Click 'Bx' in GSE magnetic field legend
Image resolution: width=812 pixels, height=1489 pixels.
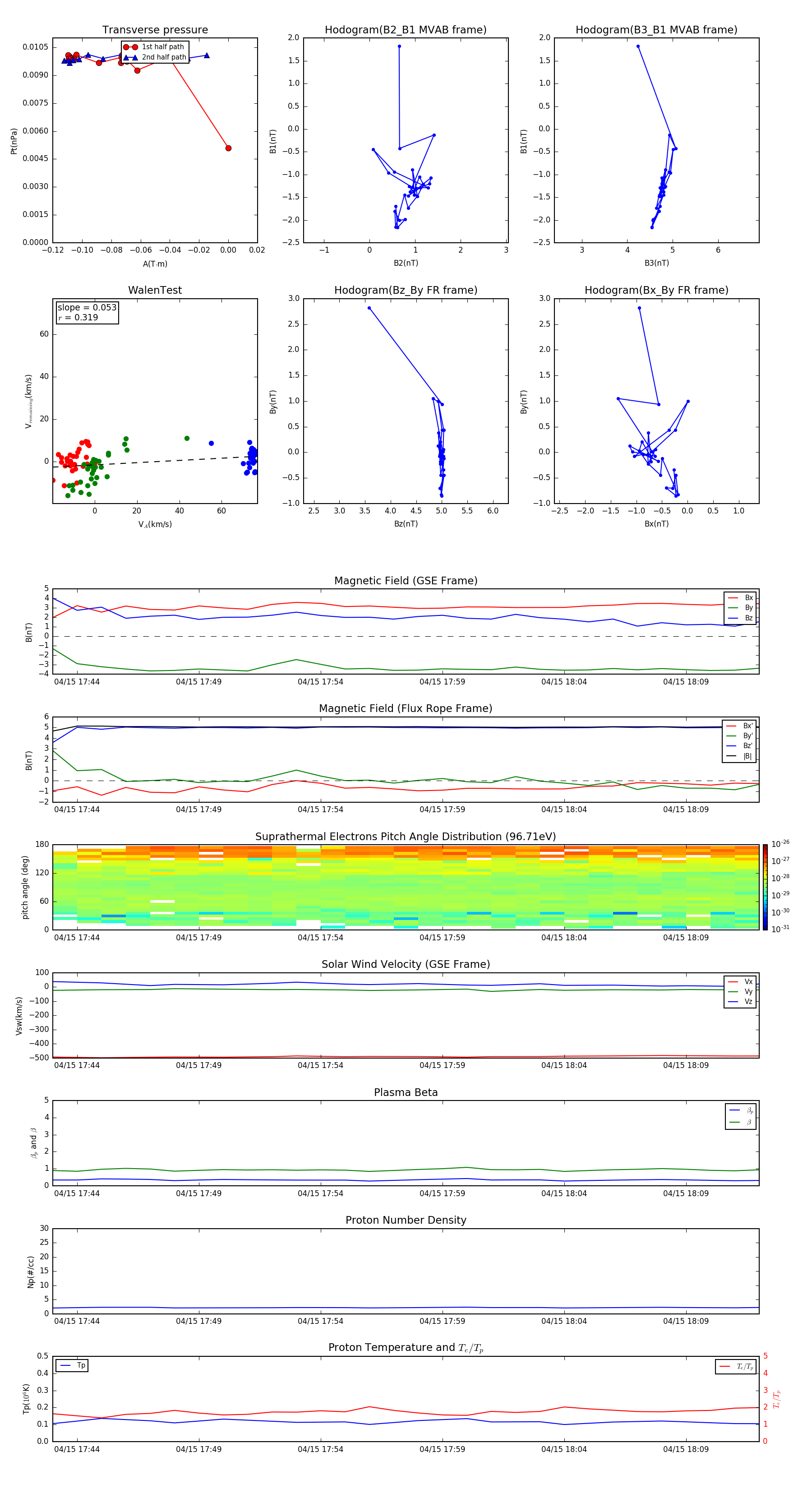click(x=741, y=598)
